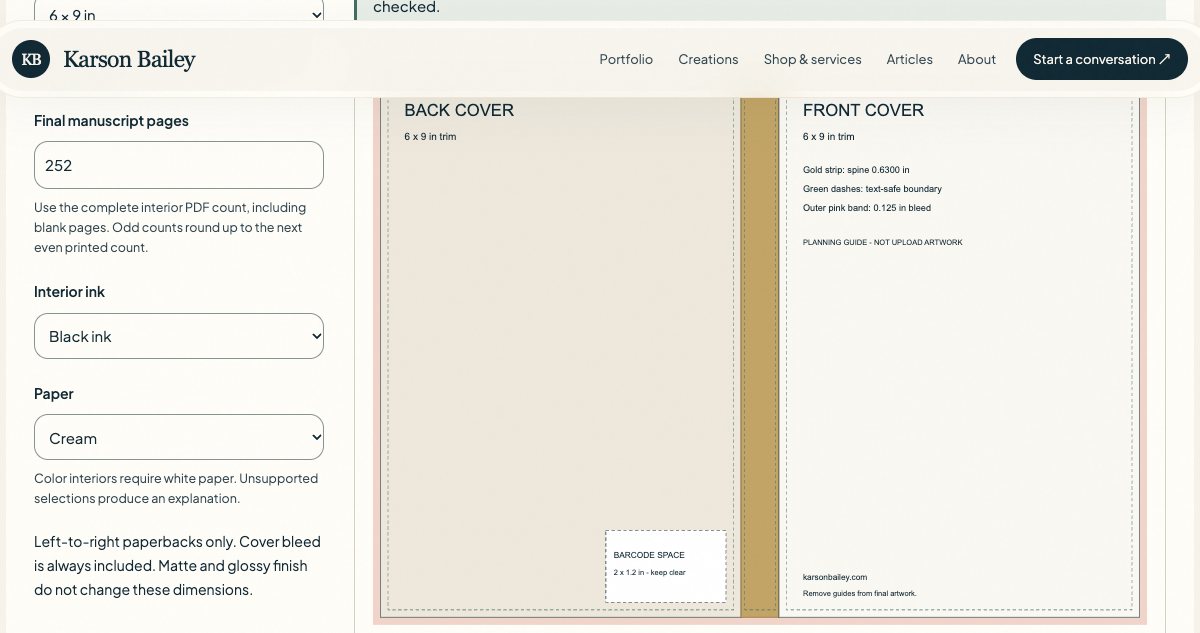The height and width of the screenshot is (633, 1200).
Task: Click the 'Final manuscript pages' label
Action: coord(111,120)
